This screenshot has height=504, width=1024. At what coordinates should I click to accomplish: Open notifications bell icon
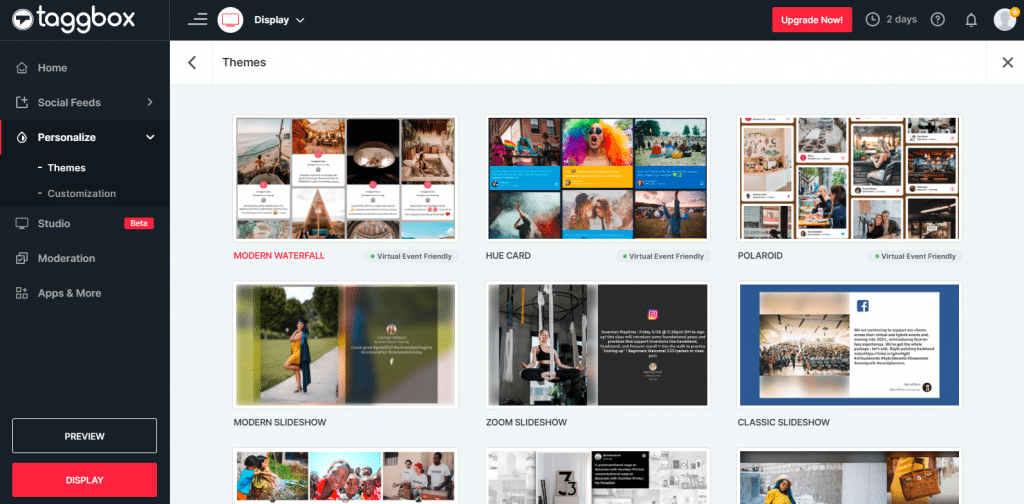[970, 19]
